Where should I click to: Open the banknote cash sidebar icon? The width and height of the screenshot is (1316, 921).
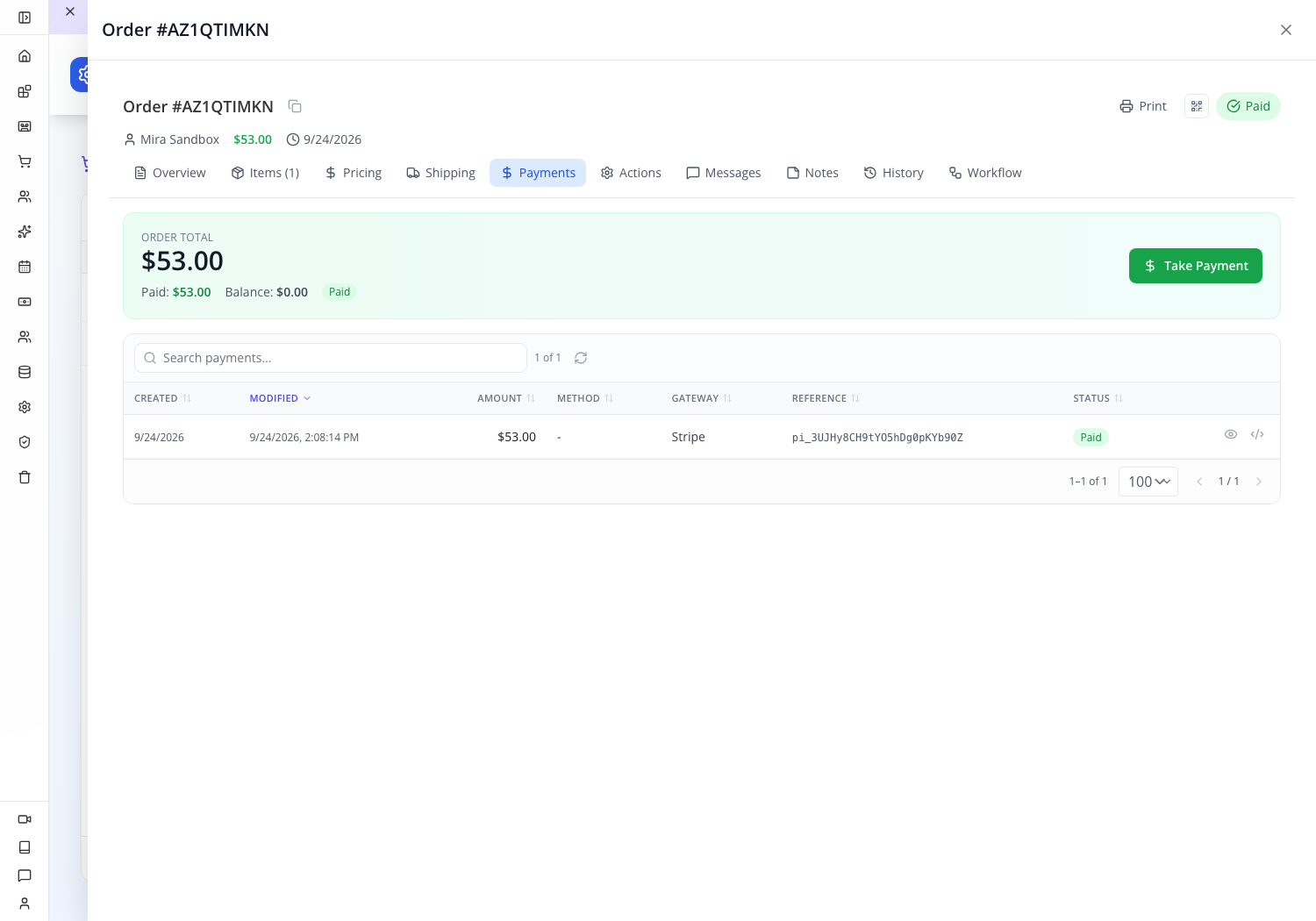[25, 302]
